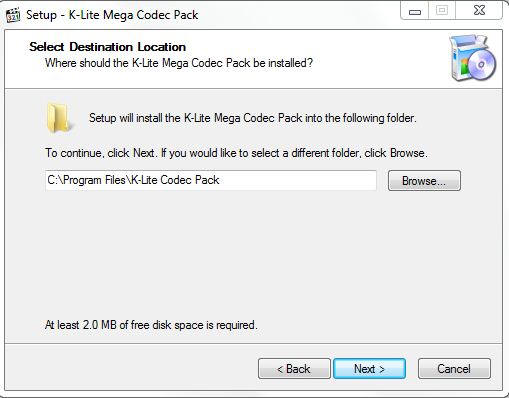The height and width of the screenshot is (398, 509).
Task: Click the window title 'Setup - K-Lite Mega Codec Pack'
Action: (112, 15)
